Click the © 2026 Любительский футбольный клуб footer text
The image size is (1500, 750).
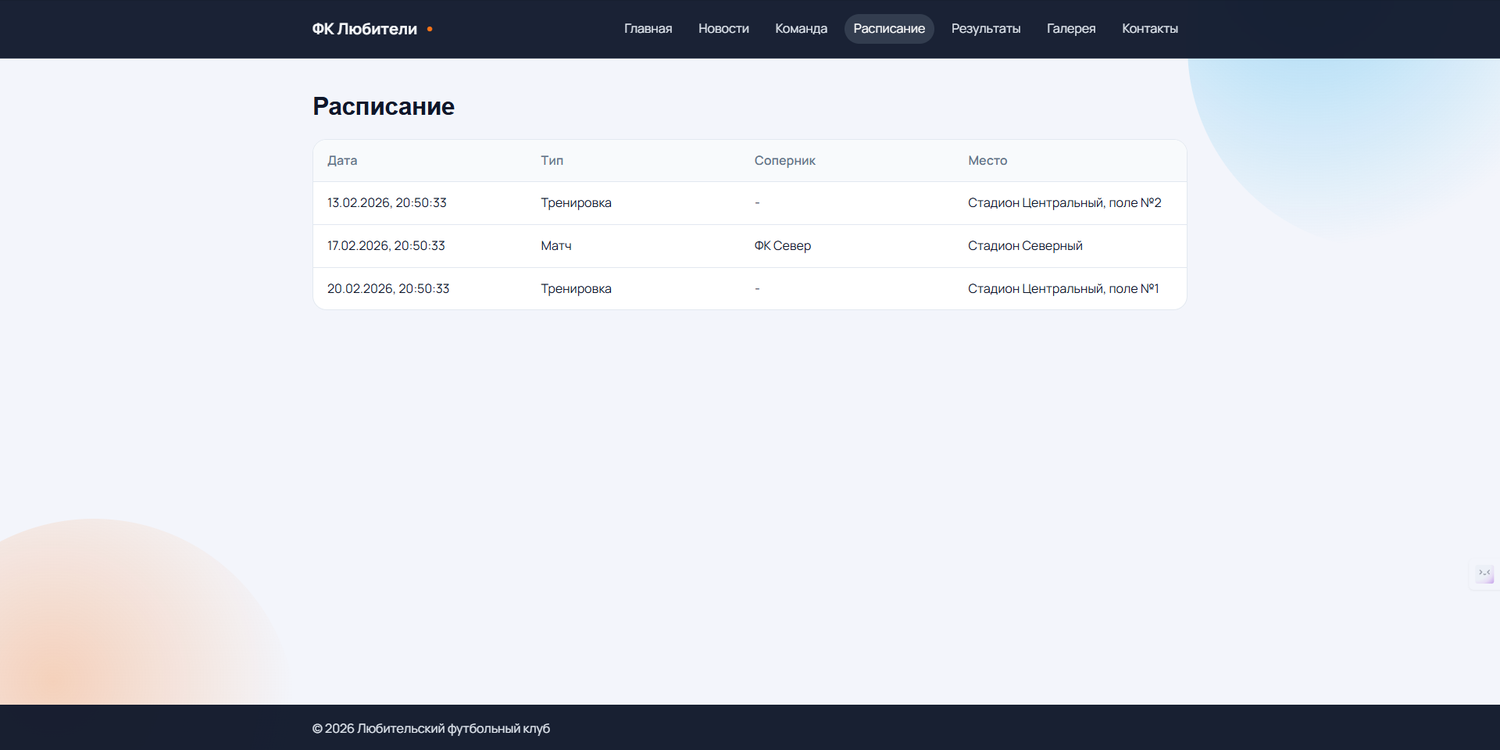[431, 729]
